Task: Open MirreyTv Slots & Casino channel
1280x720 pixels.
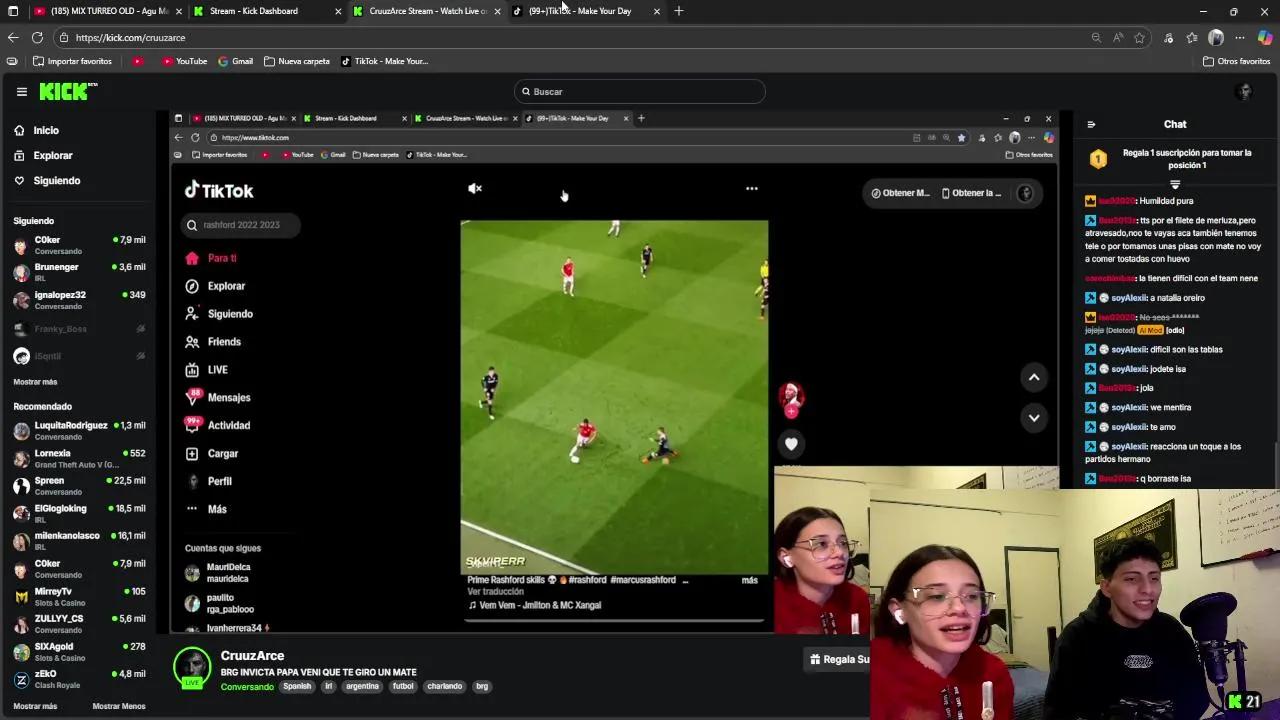Action: 80,596
